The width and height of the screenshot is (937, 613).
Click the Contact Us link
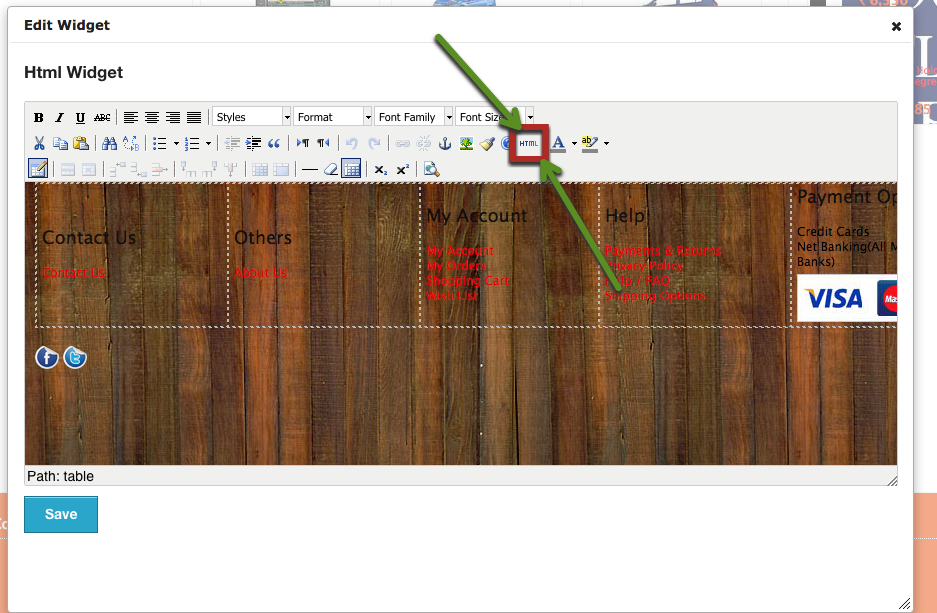(73, 273)
